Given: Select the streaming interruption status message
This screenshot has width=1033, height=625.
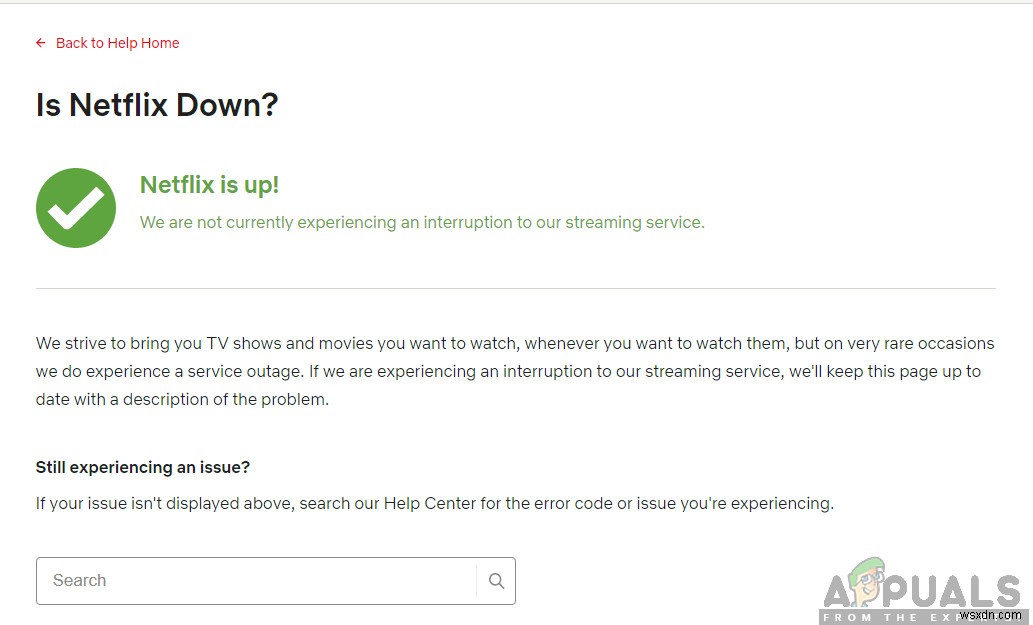Looking at the screenshot, I should tap(421, 222).
